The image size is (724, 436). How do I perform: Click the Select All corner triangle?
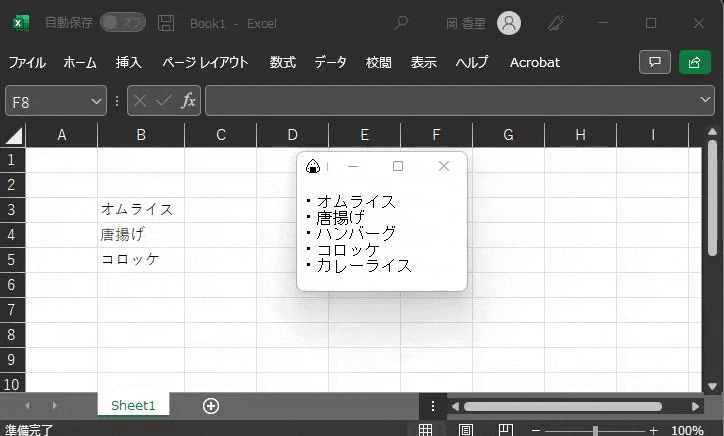14,136
